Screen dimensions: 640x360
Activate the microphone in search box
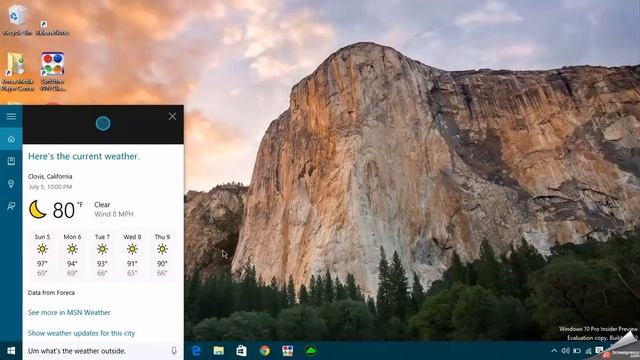coord(174,351)
